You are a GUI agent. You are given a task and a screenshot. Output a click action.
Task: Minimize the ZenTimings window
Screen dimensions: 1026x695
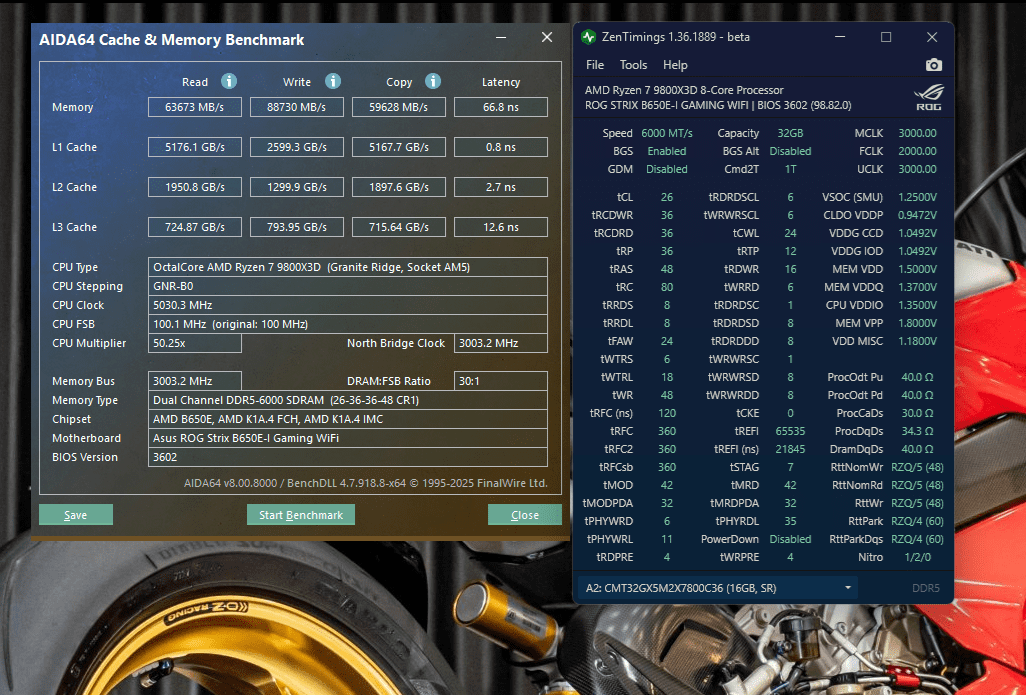[x=840, y=37]
